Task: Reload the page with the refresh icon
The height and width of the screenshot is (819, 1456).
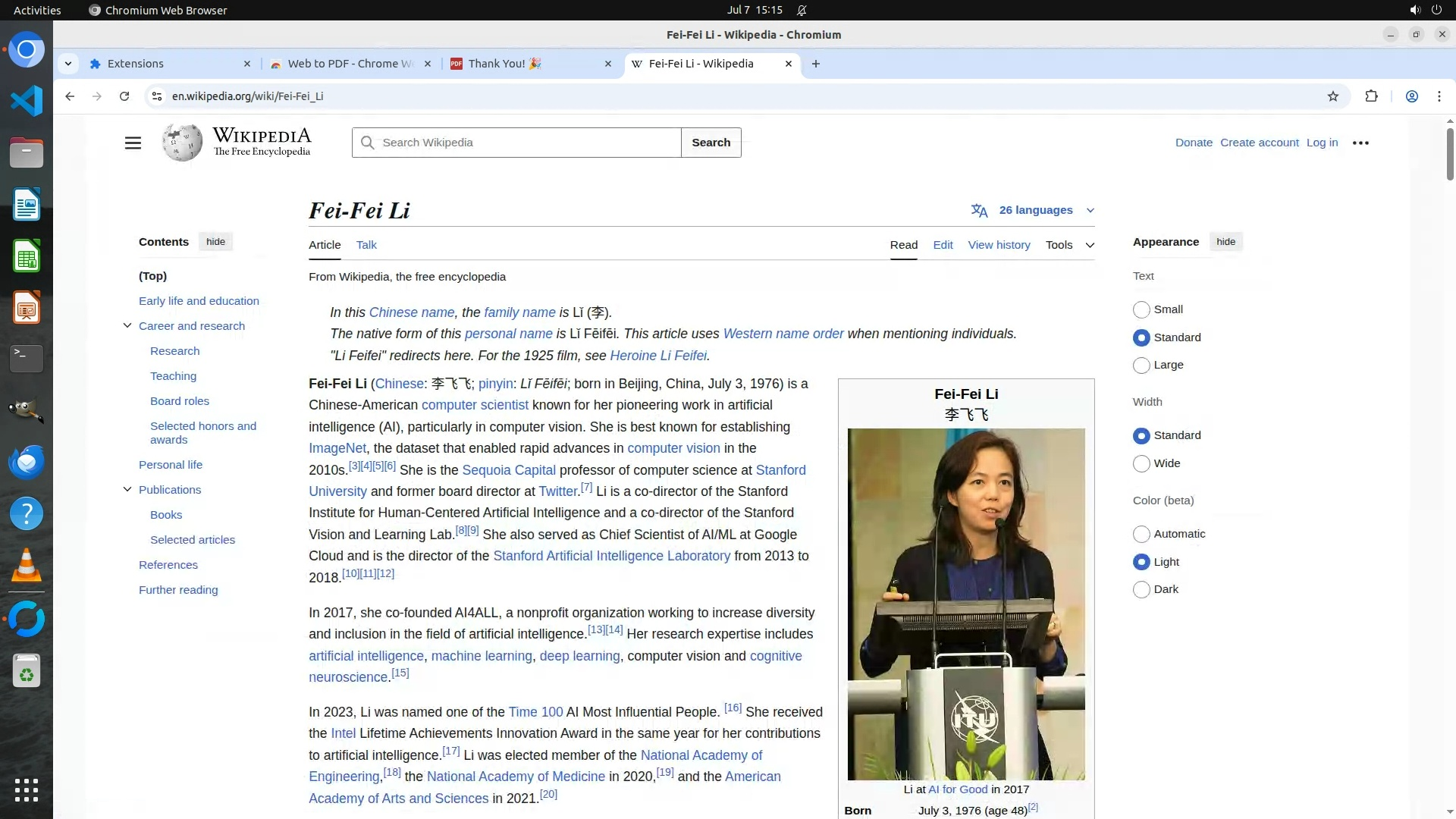Action: (124, 96)
